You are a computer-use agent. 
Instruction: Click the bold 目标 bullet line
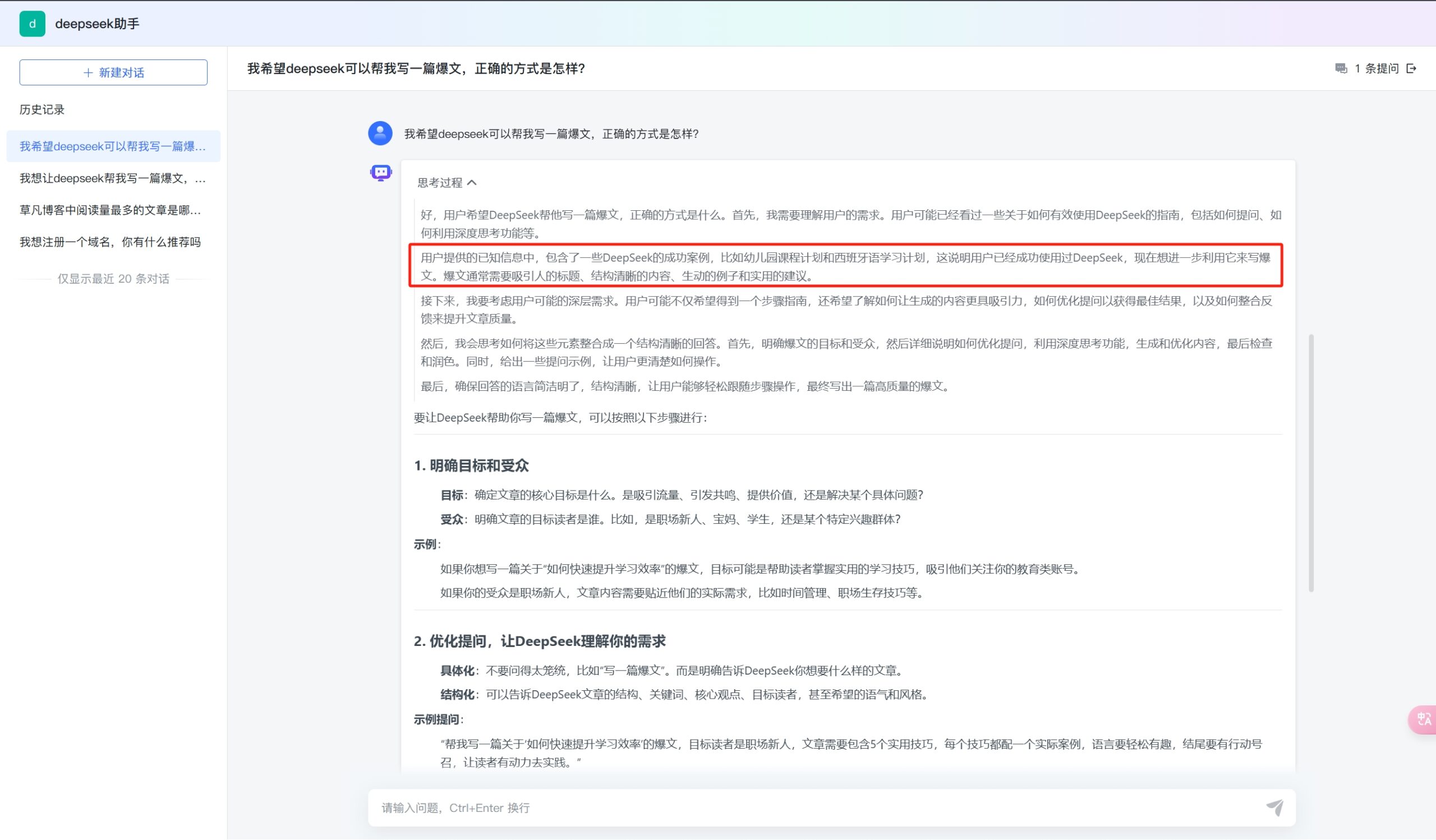click(682, 495)
